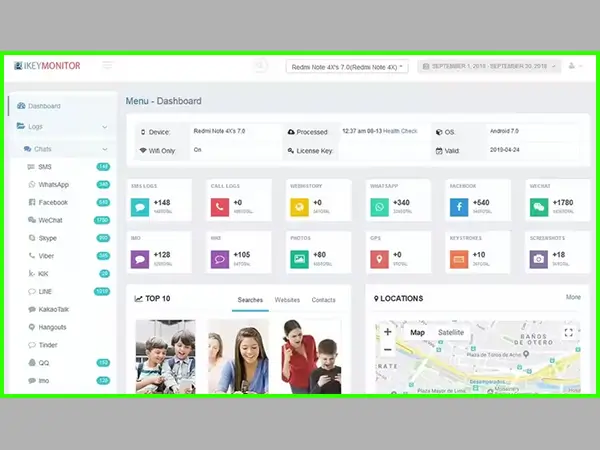Viewport: 600px width, 450px height.
Task: Click the +340 WhatsApp count
Action: pos(401,202)
